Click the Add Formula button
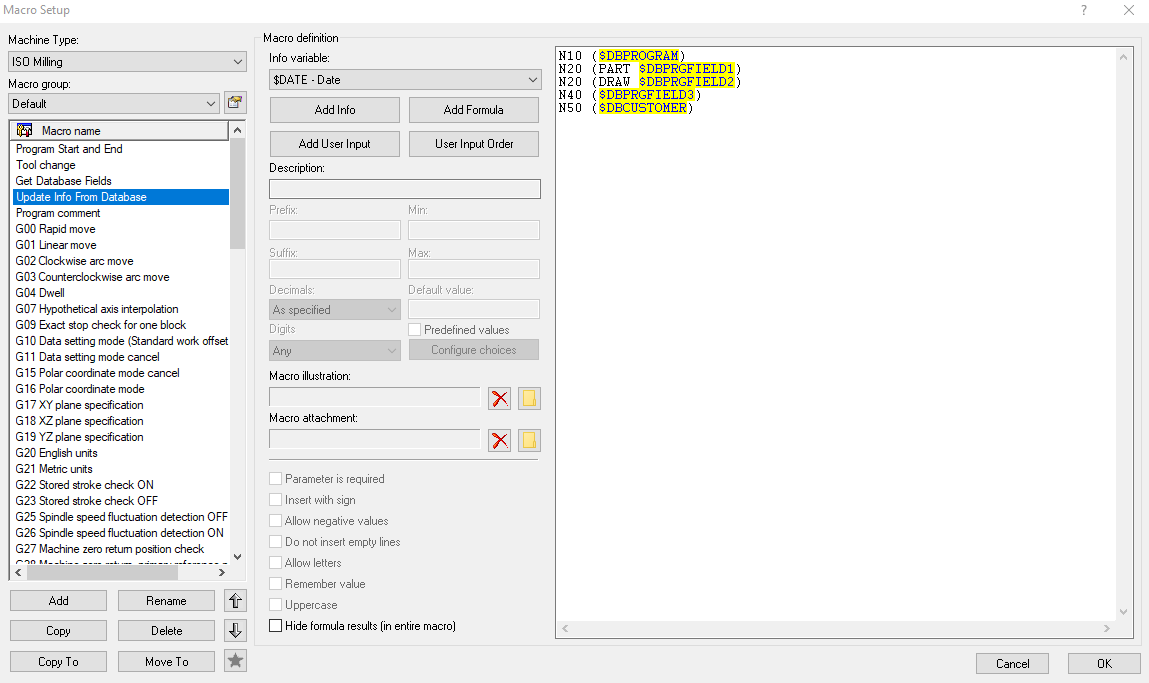This screenshot has height=683, width=1149. (x=473, y=110)
